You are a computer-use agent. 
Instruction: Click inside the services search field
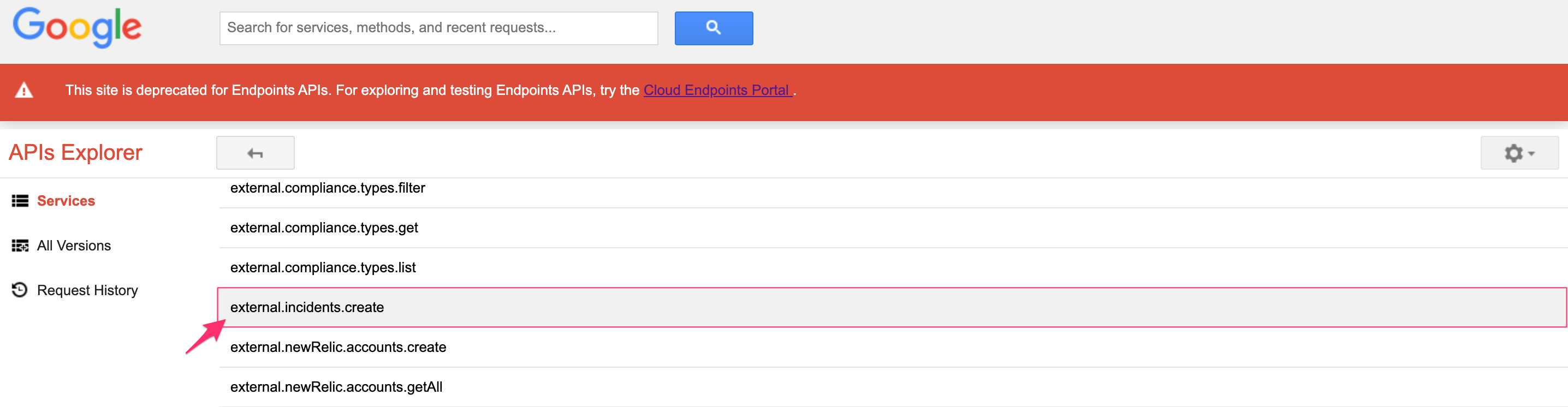438,28
